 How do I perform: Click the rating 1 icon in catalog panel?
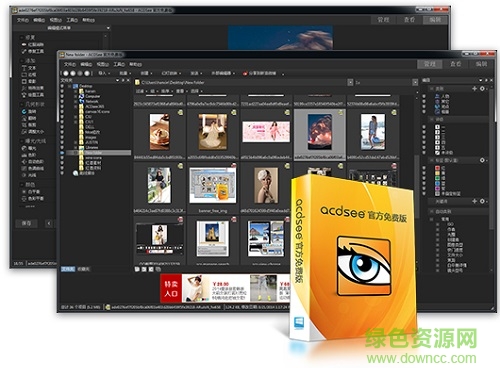tap(437, 127)
